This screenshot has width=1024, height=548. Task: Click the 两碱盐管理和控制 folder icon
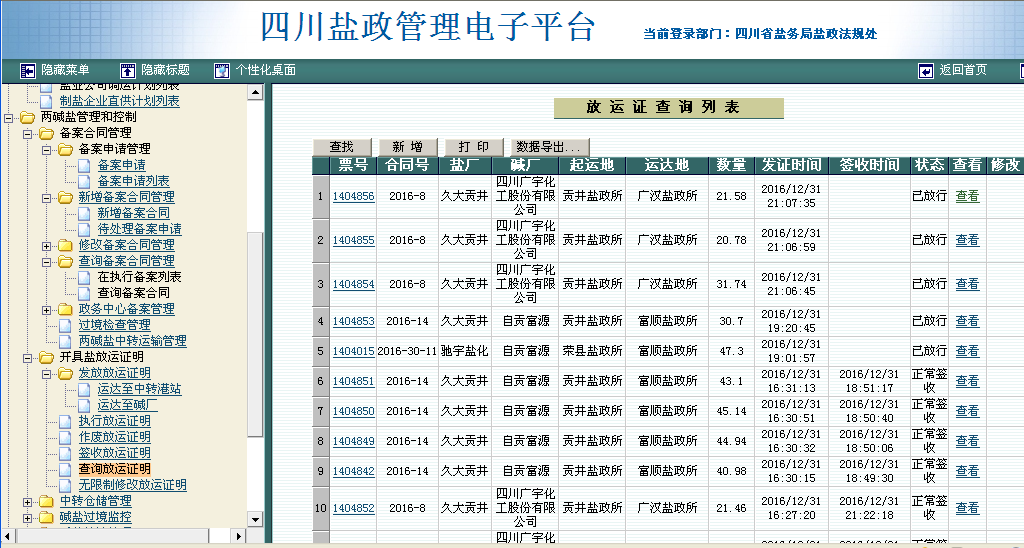(x=27, y=117)
